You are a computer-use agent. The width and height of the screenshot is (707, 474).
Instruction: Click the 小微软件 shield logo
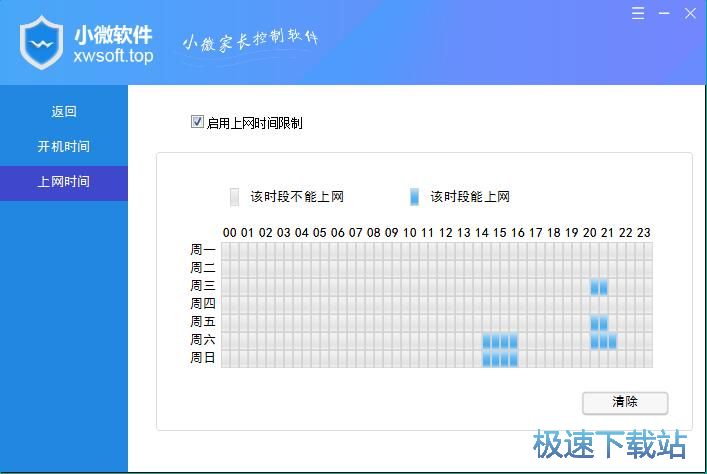tap(41, 42)
